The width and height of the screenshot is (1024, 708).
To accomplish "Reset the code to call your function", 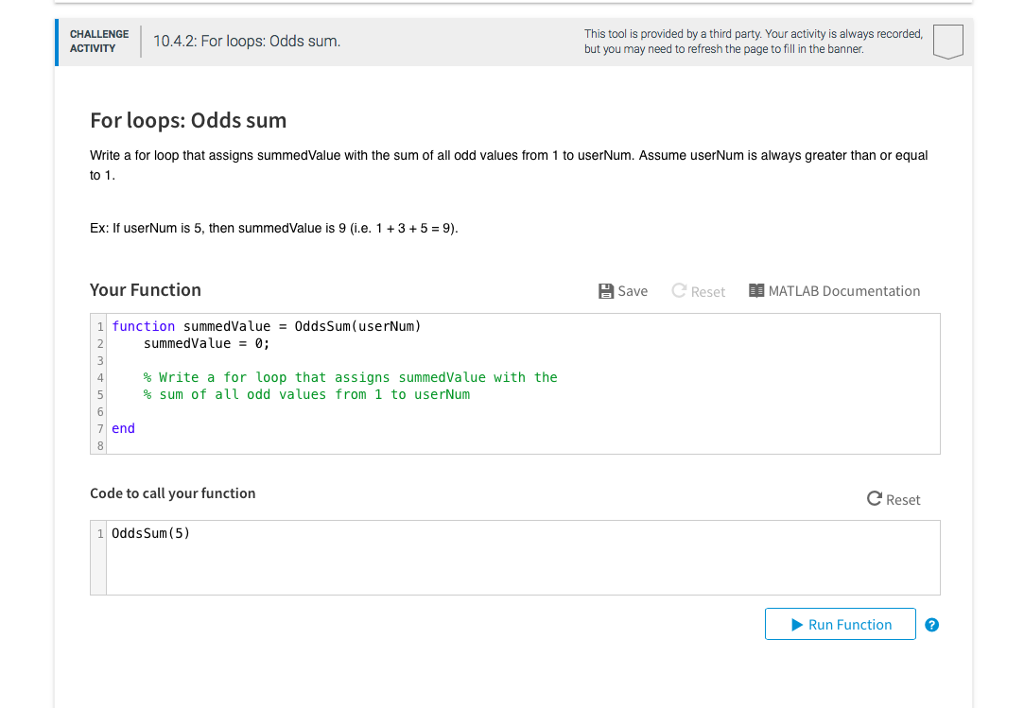I will [893, 499].
